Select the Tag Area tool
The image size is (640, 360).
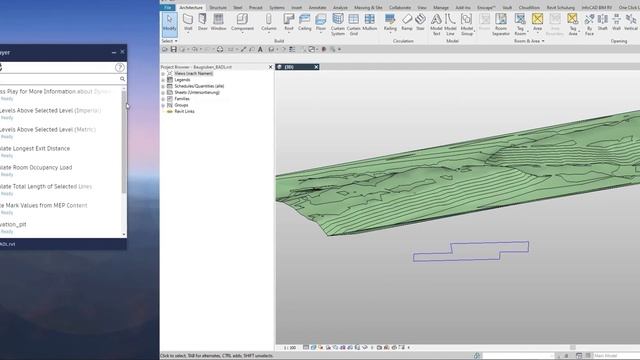tap(573, 24)
